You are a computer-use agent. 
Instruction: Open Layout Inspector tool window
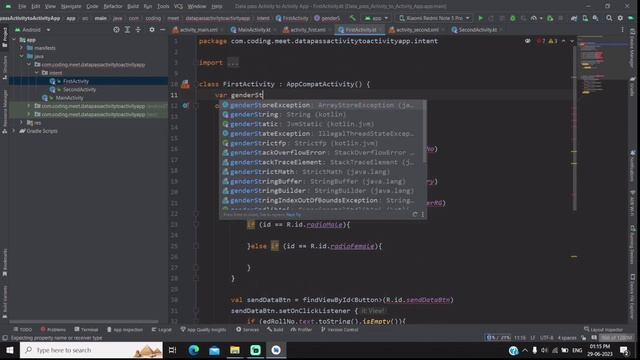(603, 329)
